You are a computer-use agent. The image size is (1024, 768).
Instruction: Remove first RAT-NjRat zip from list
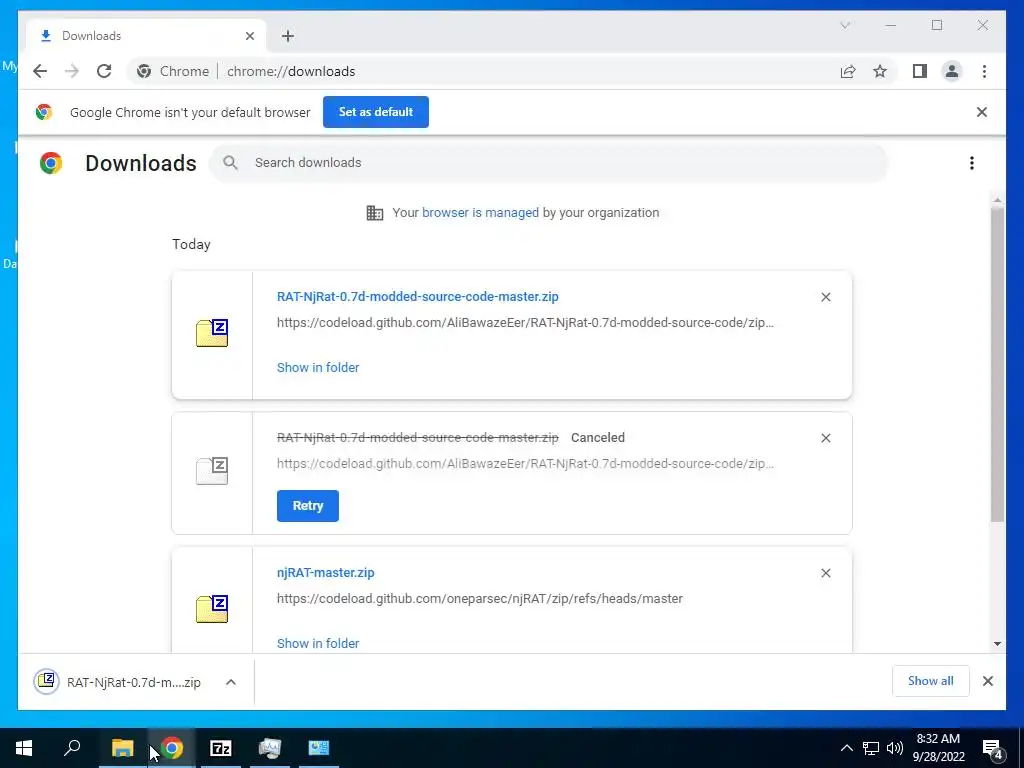coord(825,297)
